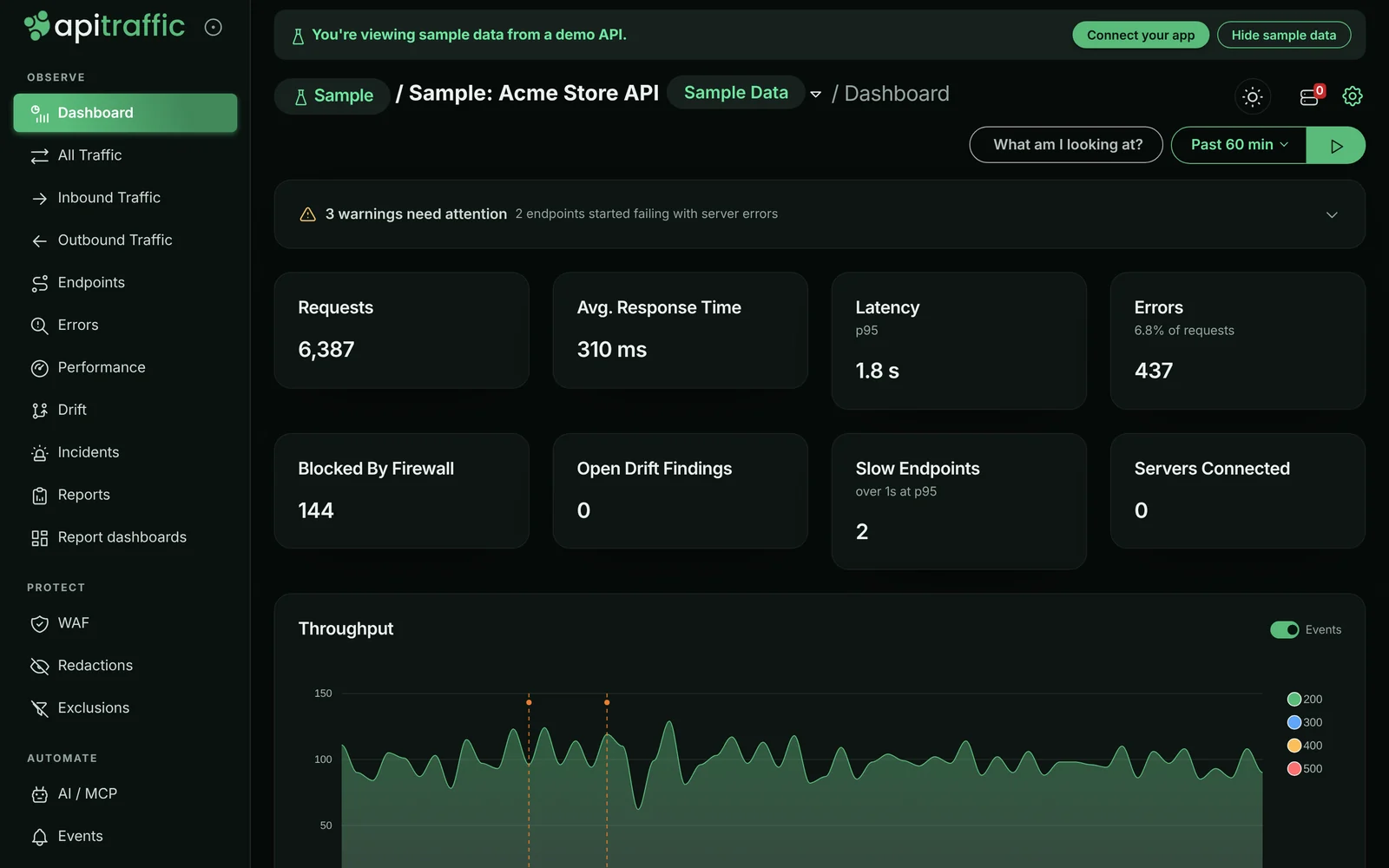Click the Redactions crossed-eye icon

39,667
